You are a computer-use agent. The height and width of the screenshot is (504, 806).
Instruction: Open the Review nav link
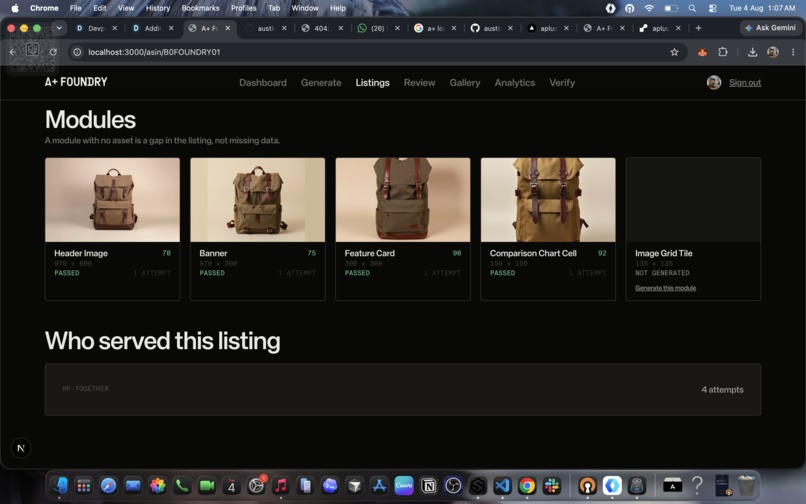click(x=419, y=83)
